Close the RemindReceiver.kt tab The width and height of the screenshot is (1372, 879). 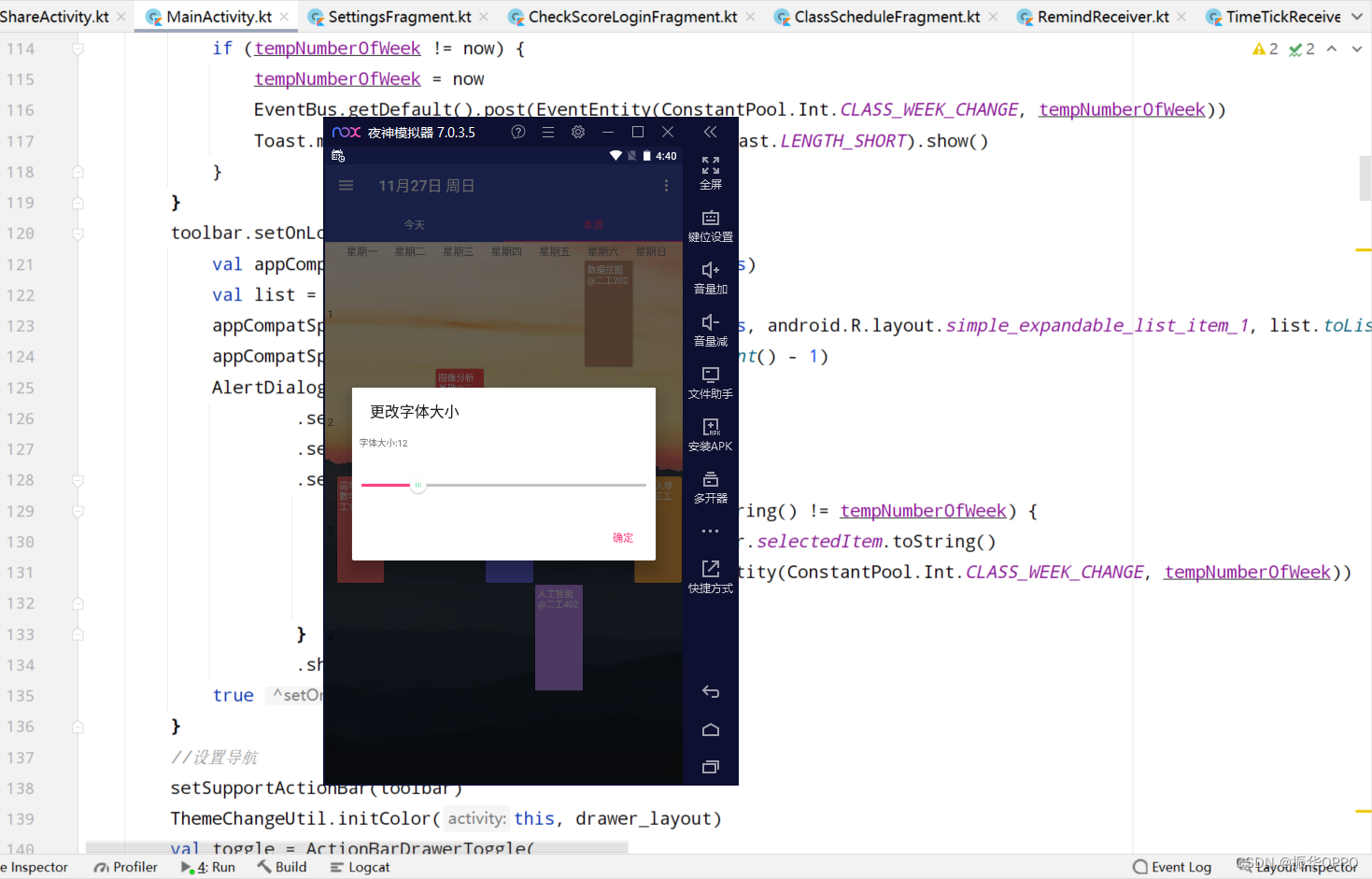coord(1181,17)
